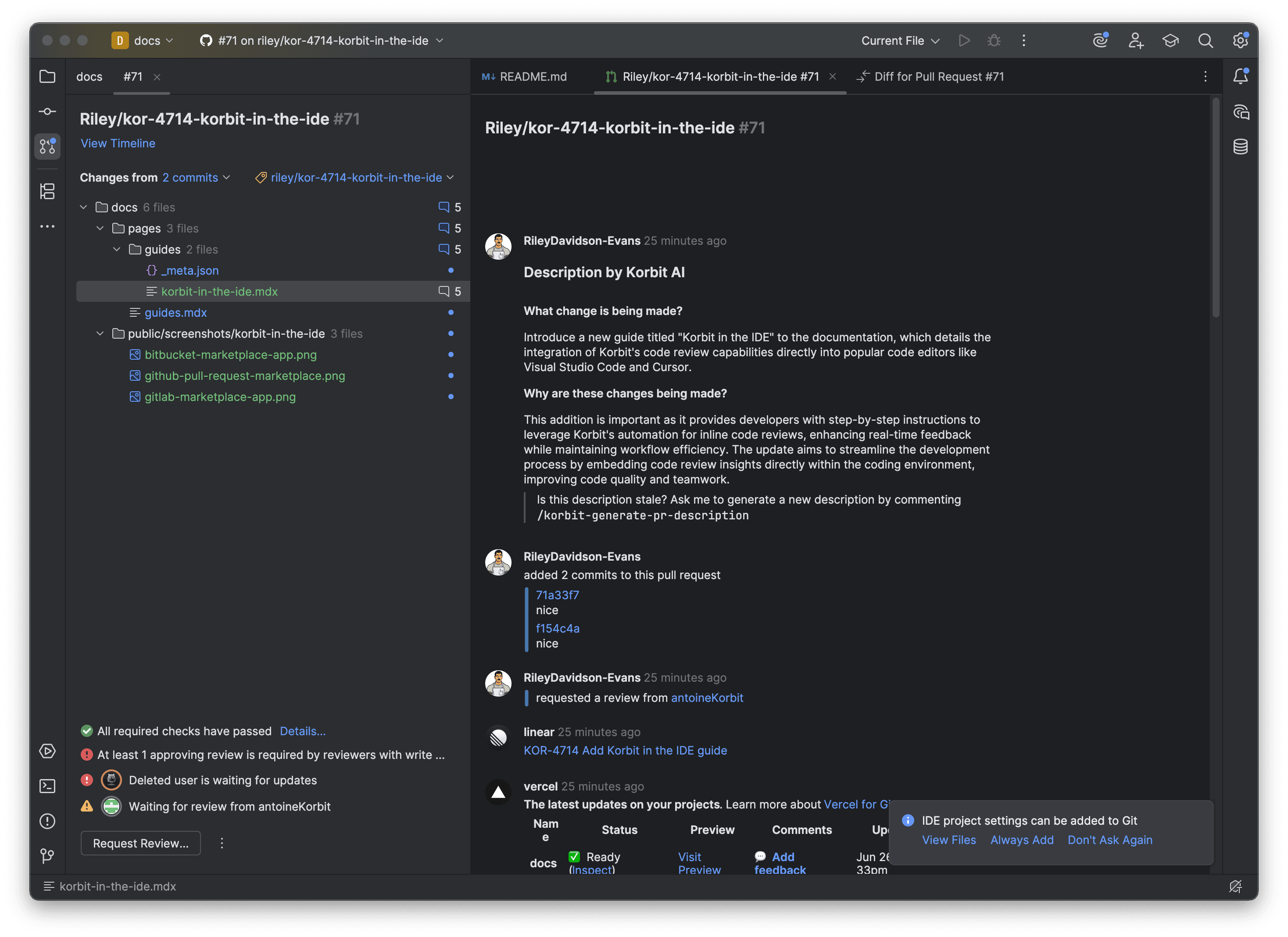The image size is (1288, 937).
Task: Click the View Timeline link
Action: pyautogui.click(x=118, y=143)
